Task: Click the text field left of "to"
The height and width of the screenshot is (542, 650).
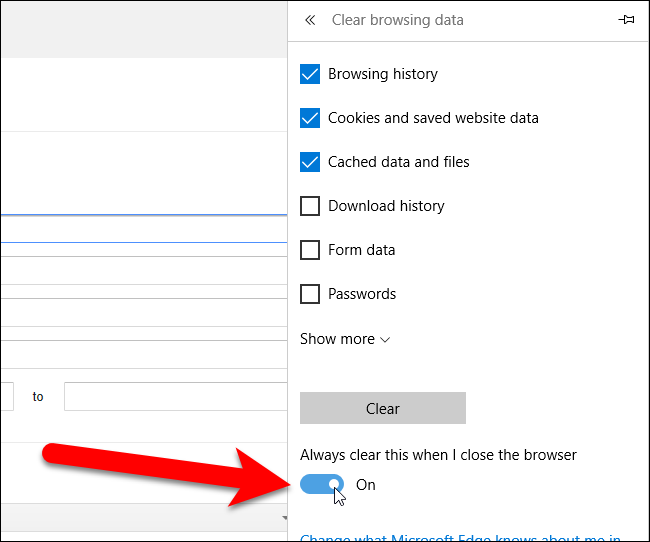Action: click(x=6, y=396)
